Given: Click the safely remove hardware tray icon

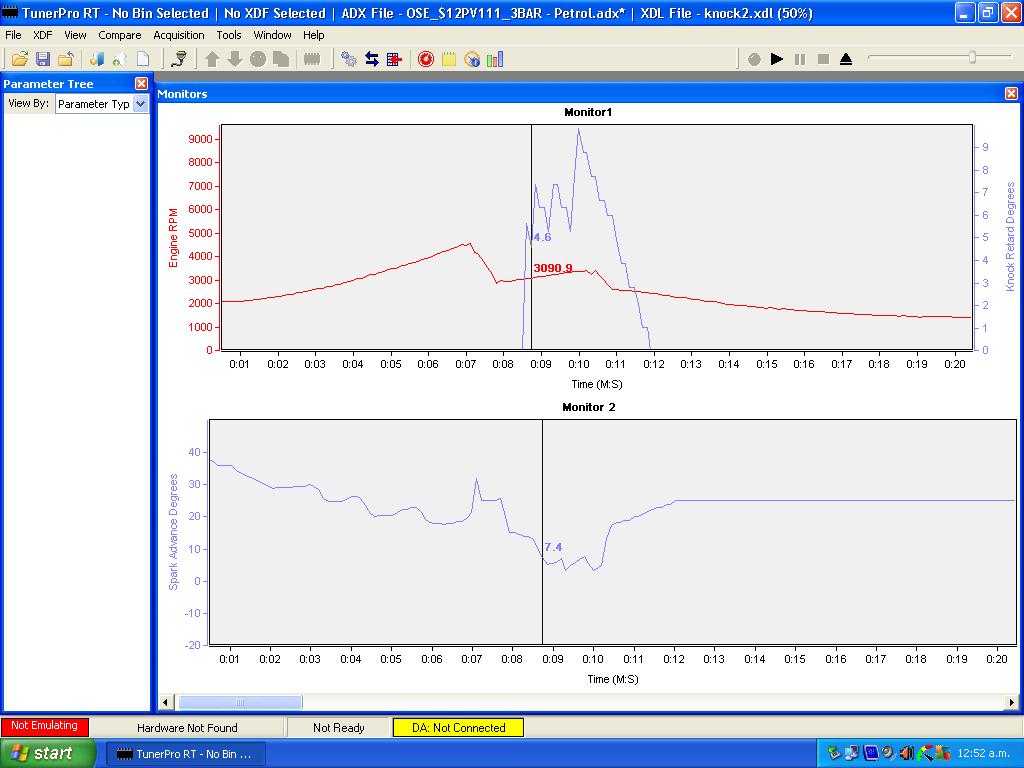Looking at the screenshot, I should [833, 753].
